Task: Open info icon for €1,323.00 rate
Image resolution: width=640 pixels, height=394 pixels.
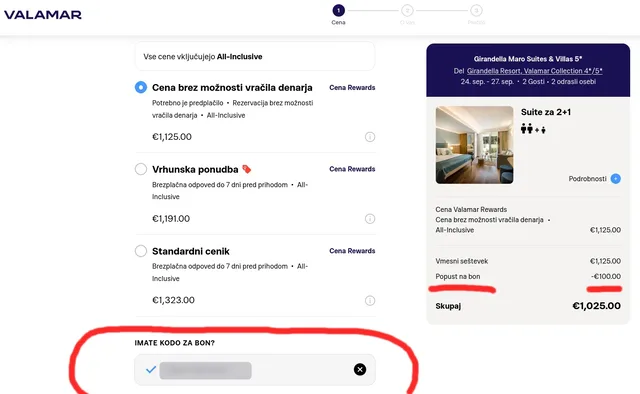Action: coord(370,301)
